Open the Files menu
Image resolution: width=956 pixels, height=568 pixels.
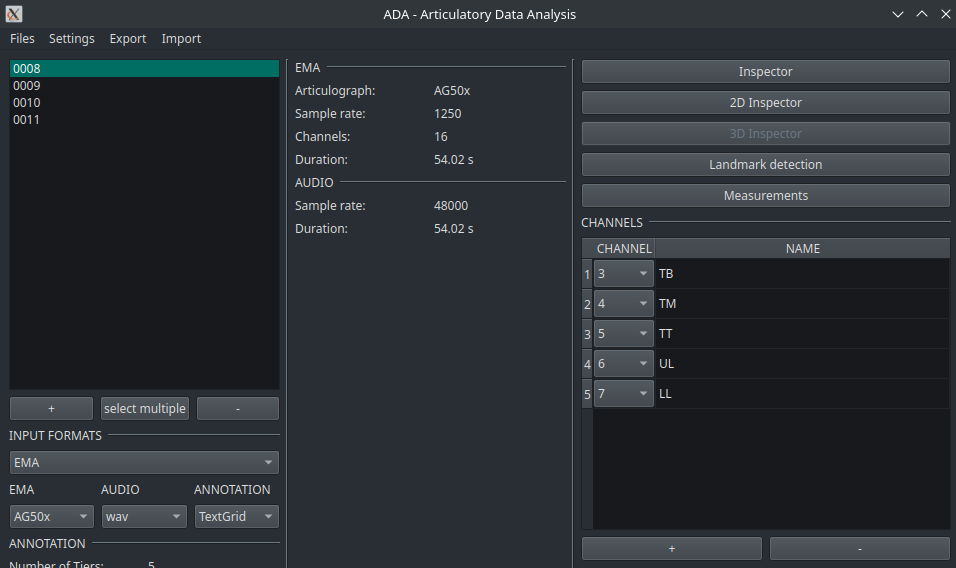[x=22, y=39]
